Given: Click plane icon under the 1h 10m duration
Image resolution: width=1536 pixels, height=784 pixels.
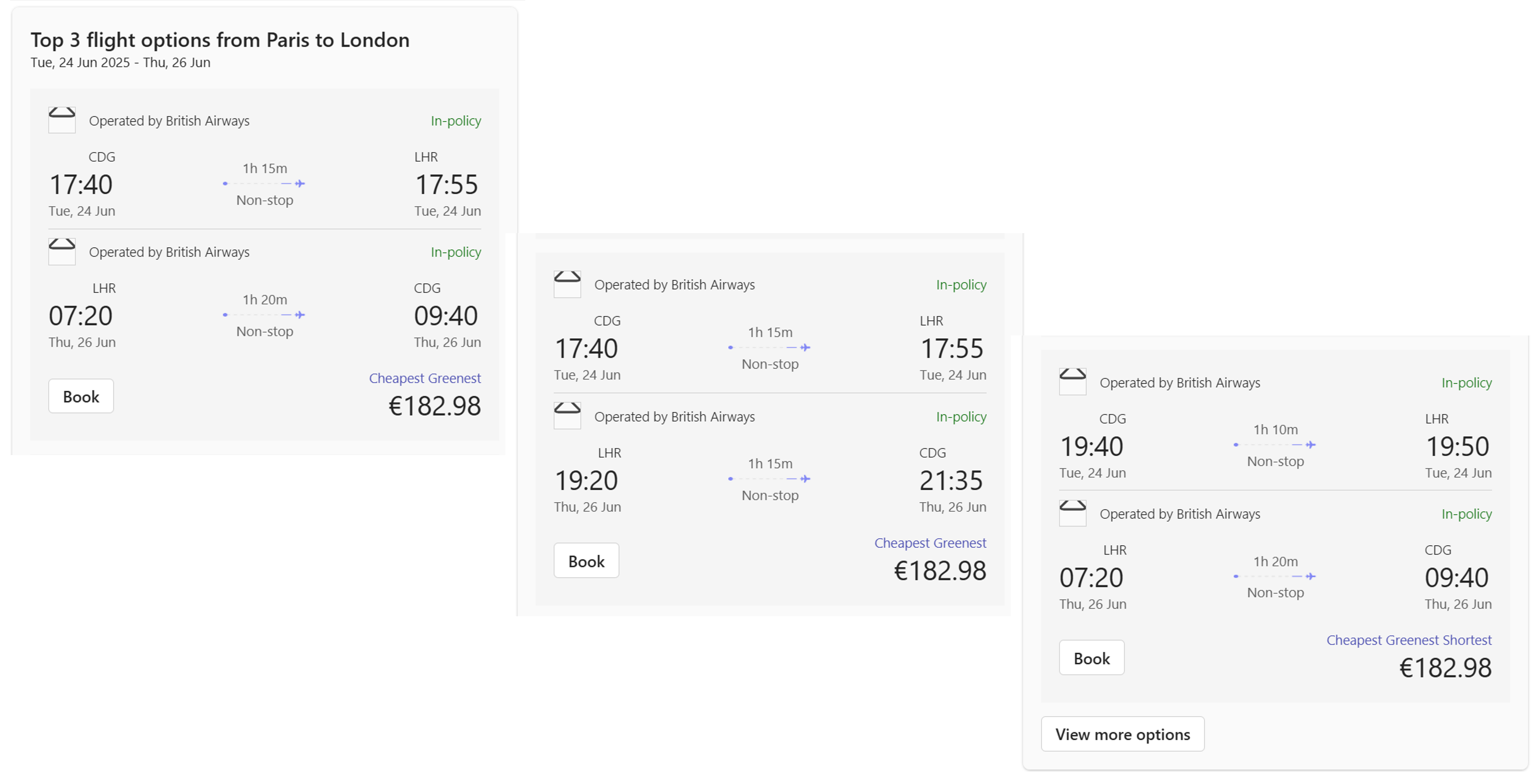Looking at the screenshot, I should pos(1310,445).
